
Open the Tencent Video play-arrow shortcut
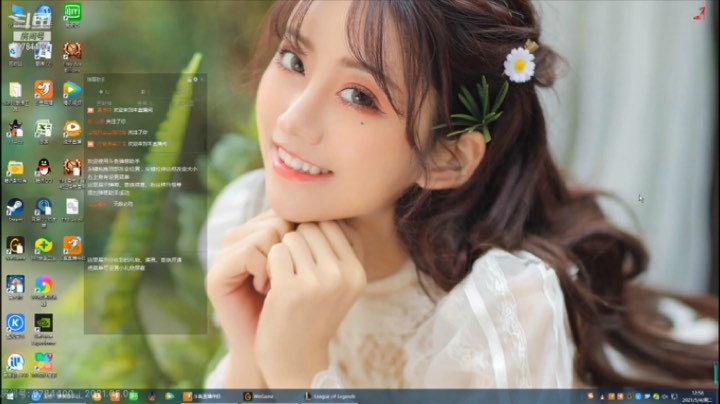(x=72, y=93)
